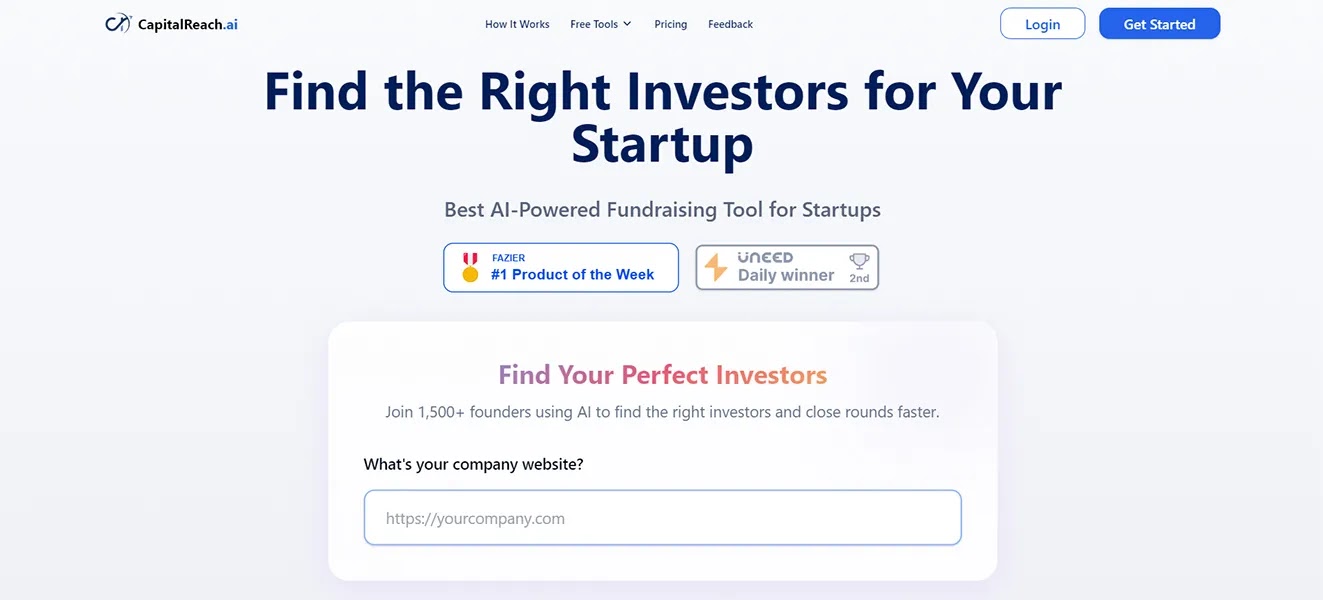The image size is (1323, 600).
Task: Click the "Join 1,500+ founders" text
Action: tap(662, 411)
